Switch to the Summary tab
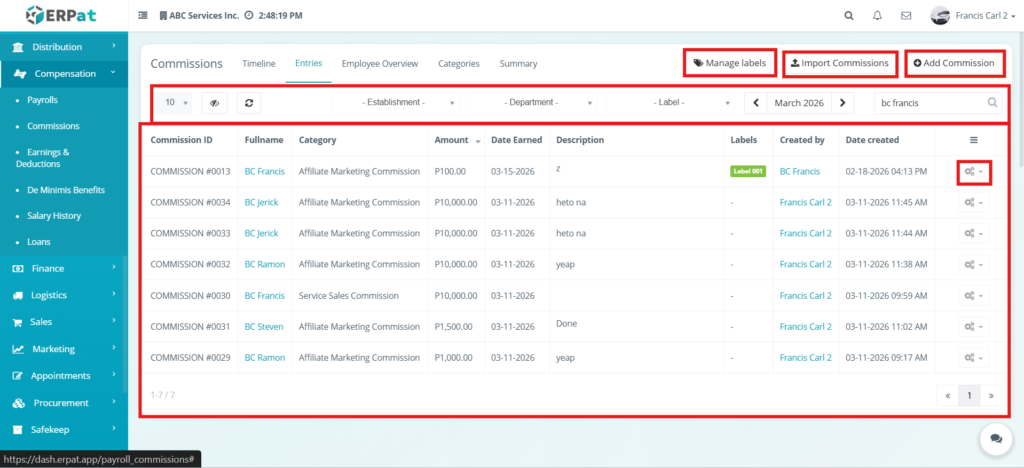This screenshot has height=468, width=1024. [x=518, y=63]
